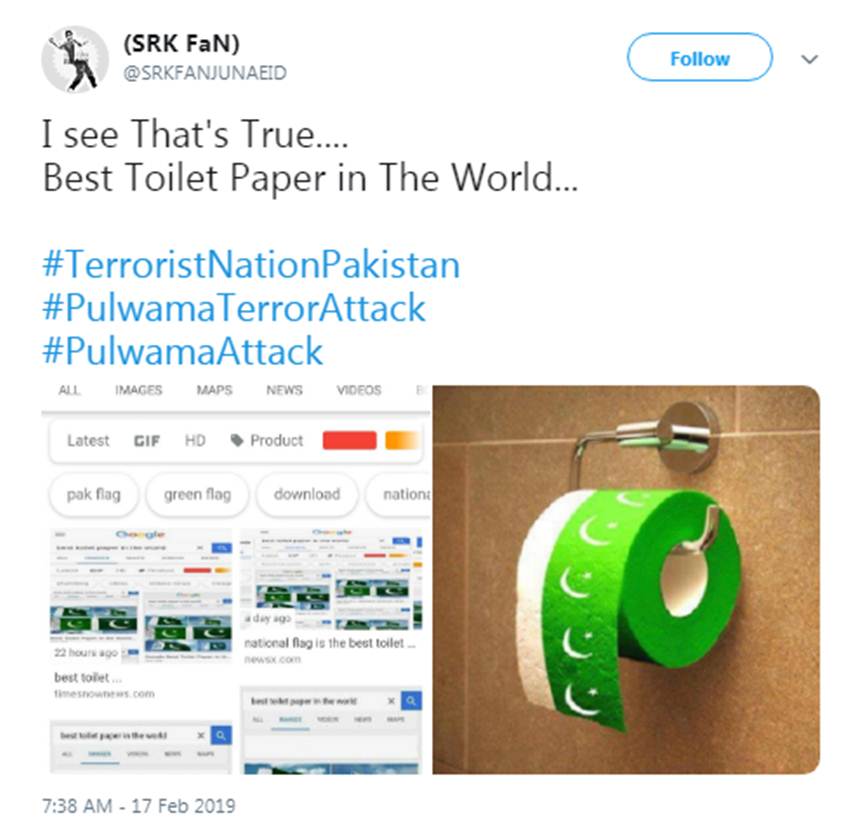Open the #PulwamaTerrorAttack hashtag

tap(234, 307)
